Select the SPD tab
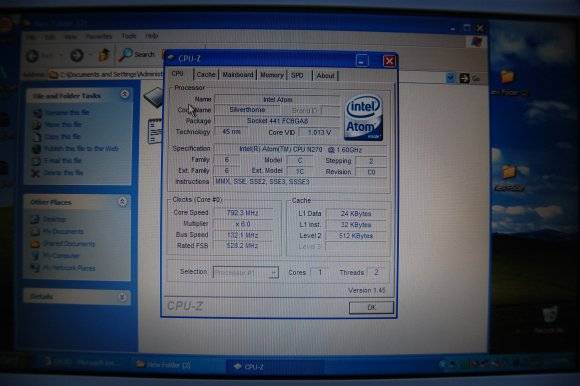This screenshot has height=386, width=580. point(297,75)
